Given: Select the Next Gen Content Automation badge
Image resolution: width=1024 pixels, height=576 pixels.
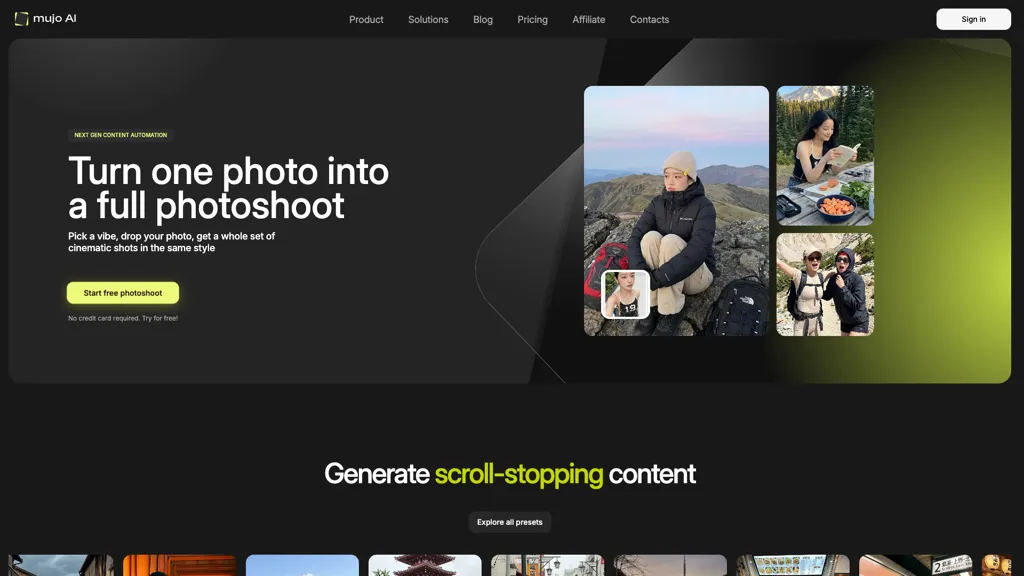Looking at the screenshot, I should (120, 135).
